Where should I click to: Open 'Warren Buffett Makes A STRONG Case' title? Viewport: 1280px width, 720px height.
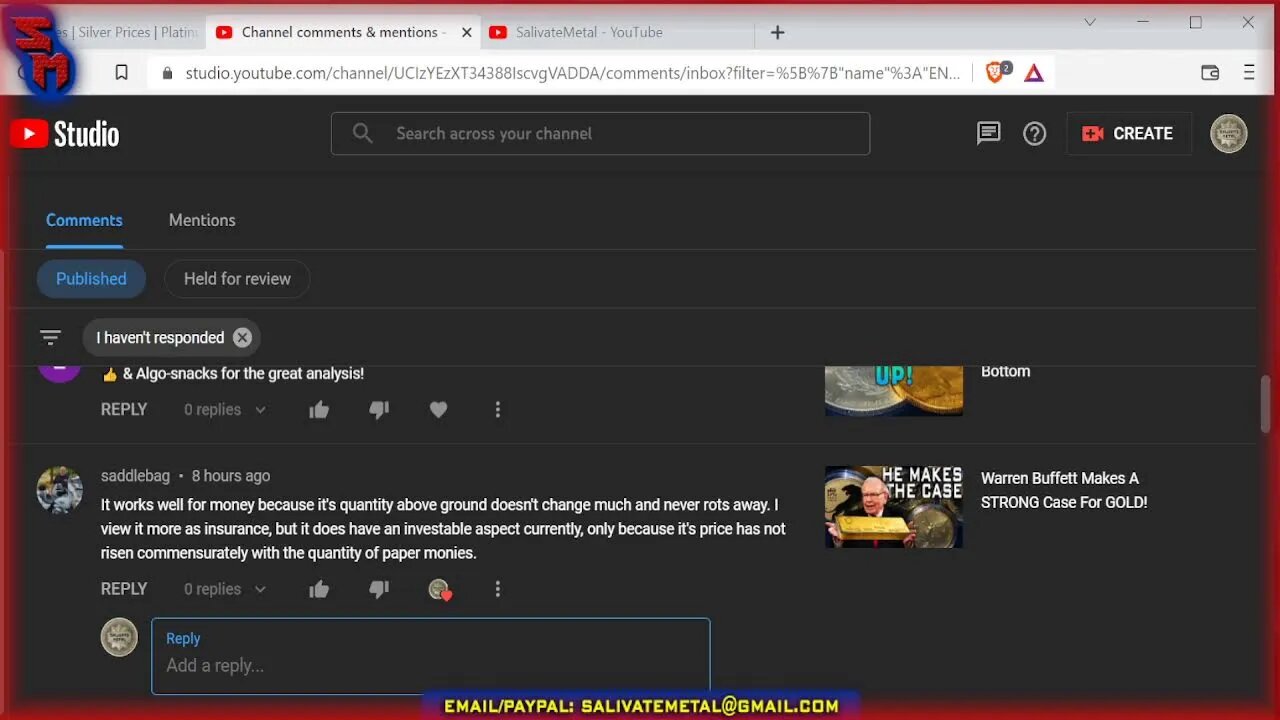1064,490
